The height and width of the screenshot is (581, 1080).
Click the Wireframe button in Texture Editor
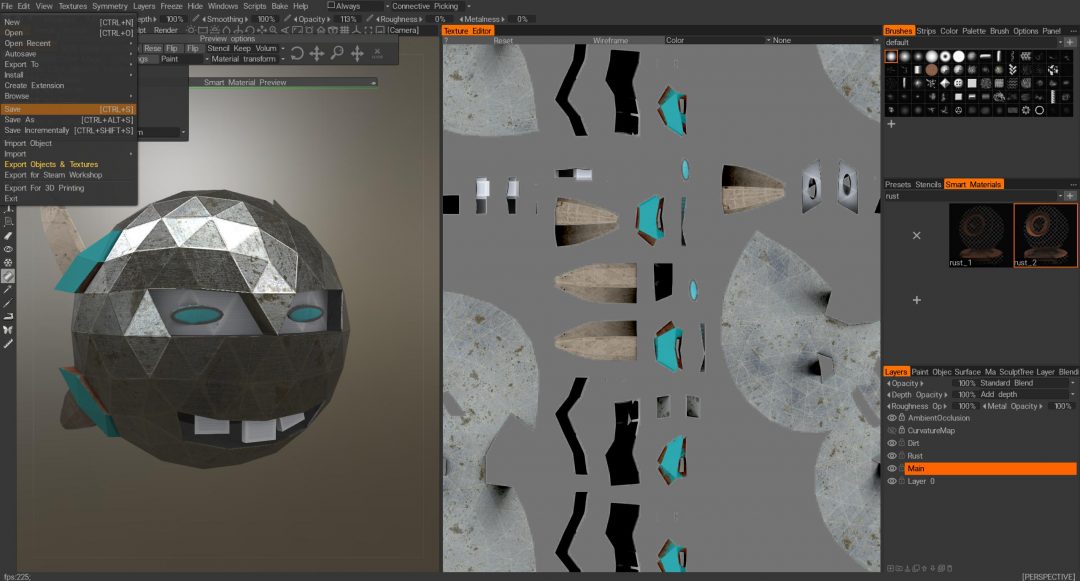[x=610, y=40]
